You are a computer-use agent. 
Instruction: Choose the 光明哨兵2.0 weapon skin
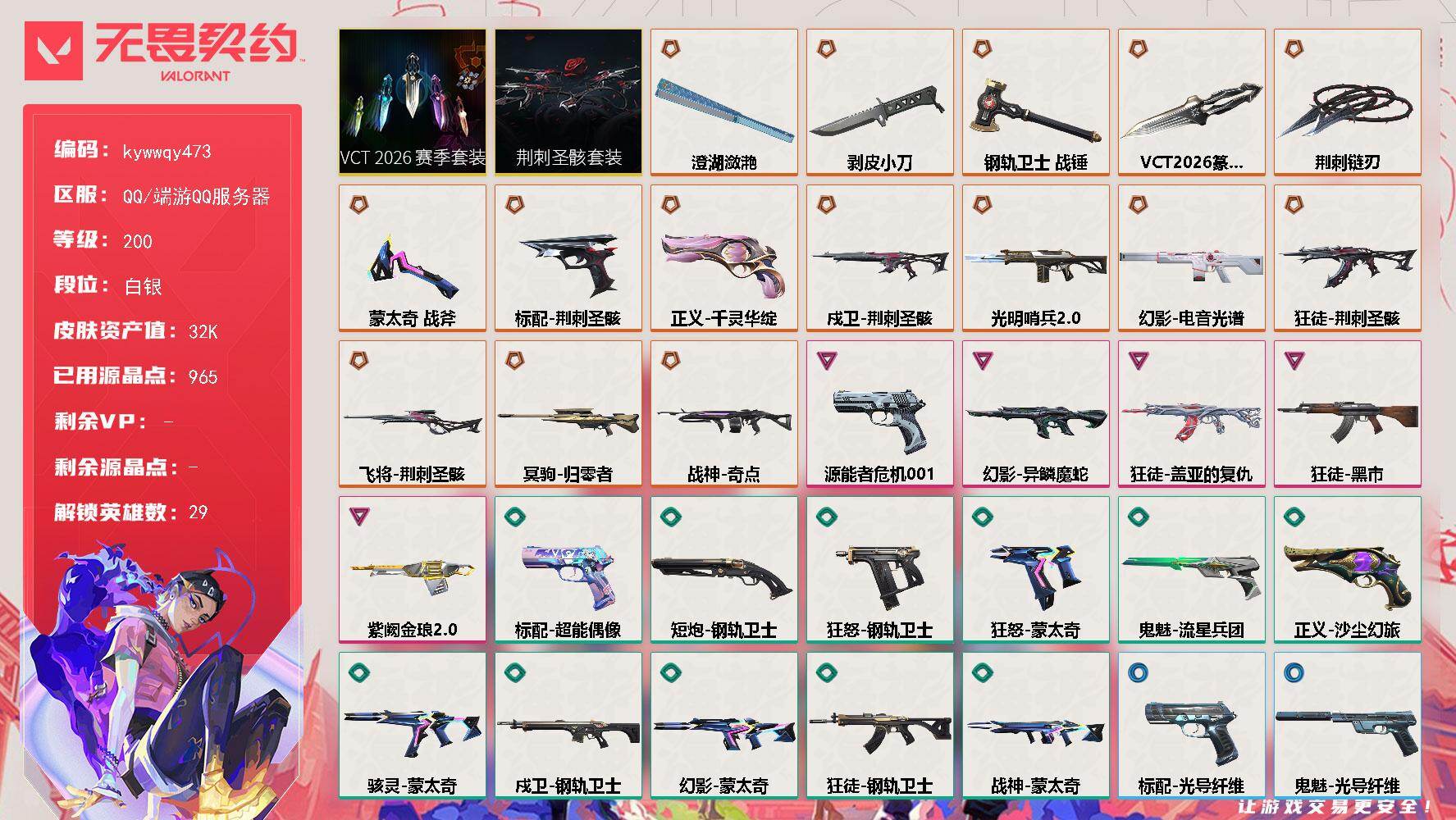[1036, 257]
